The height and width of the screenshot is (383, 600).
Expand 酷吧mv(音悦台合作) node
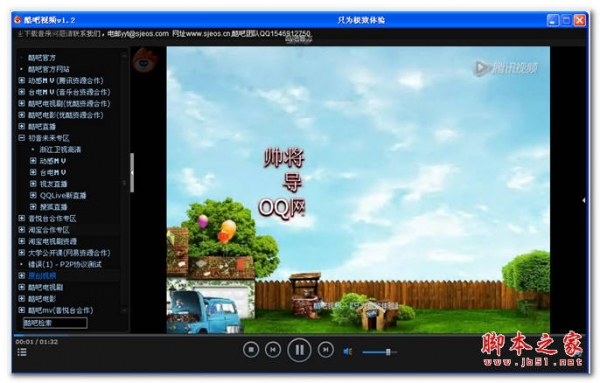pyautogui.click(x=21, y=310)
